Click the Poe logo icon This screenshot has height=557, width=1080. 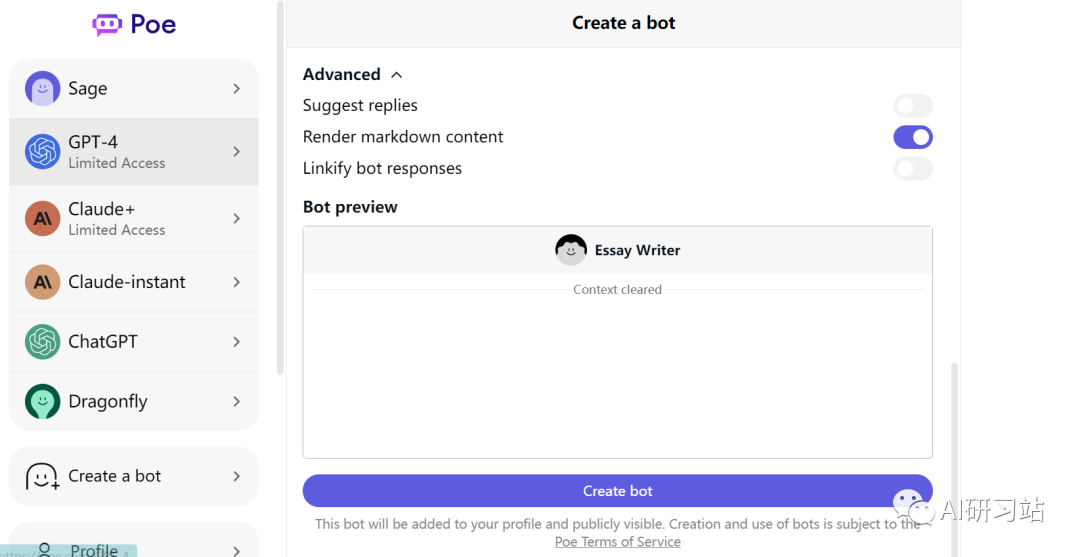click(107, 25)
